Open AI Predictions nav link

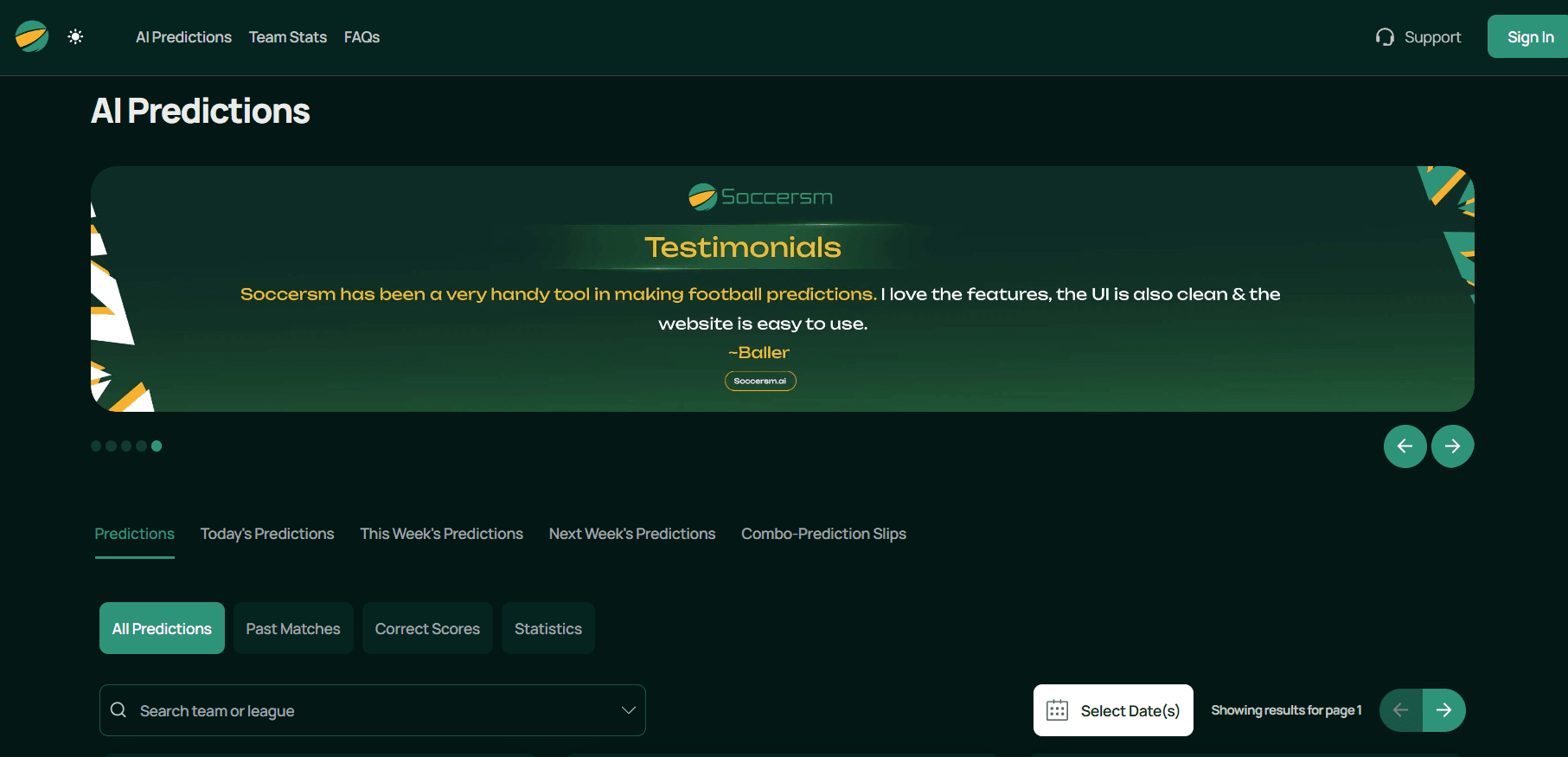(183, 37)
